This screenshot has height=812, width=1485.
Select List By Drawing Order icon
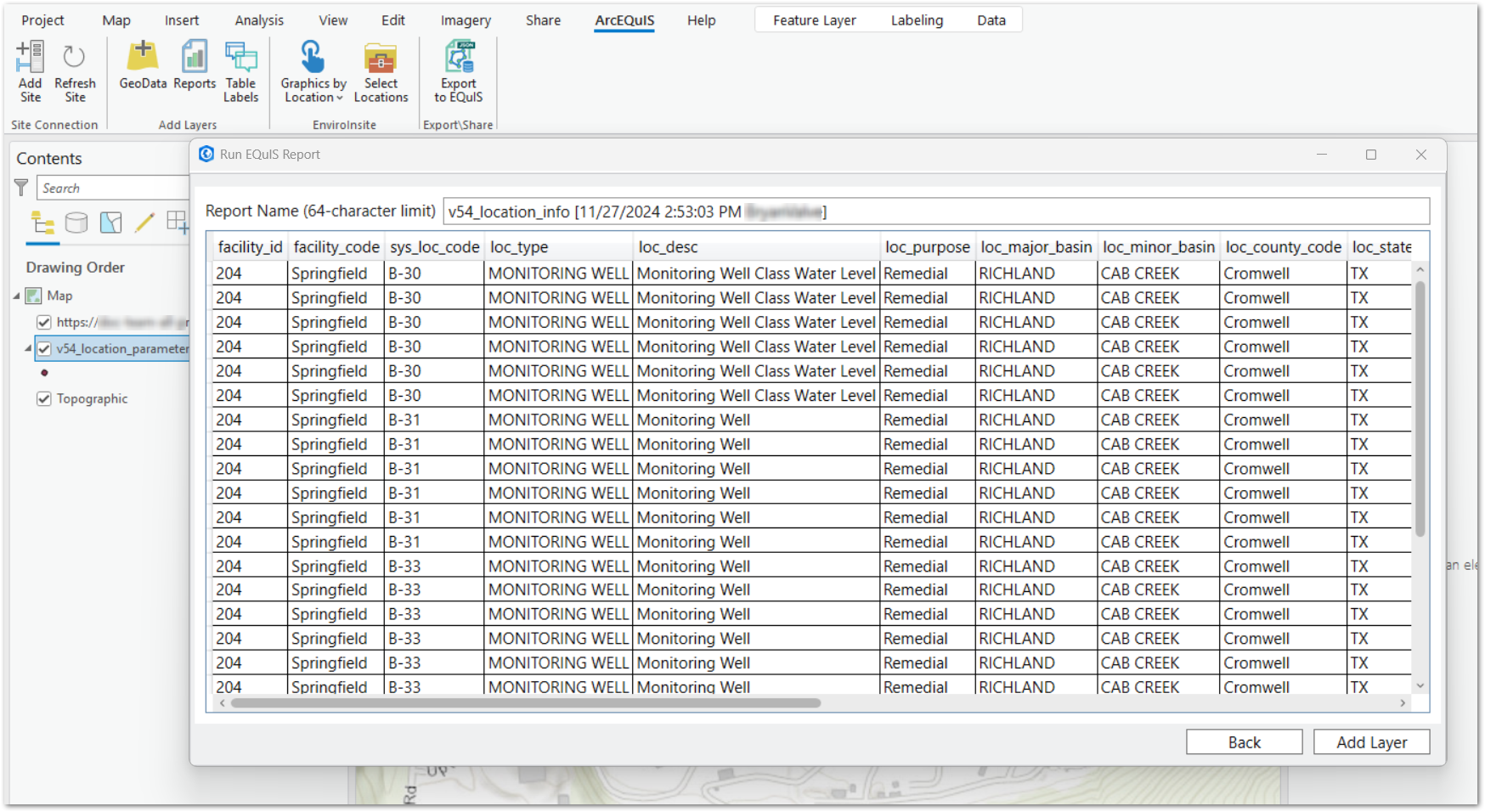42,223
